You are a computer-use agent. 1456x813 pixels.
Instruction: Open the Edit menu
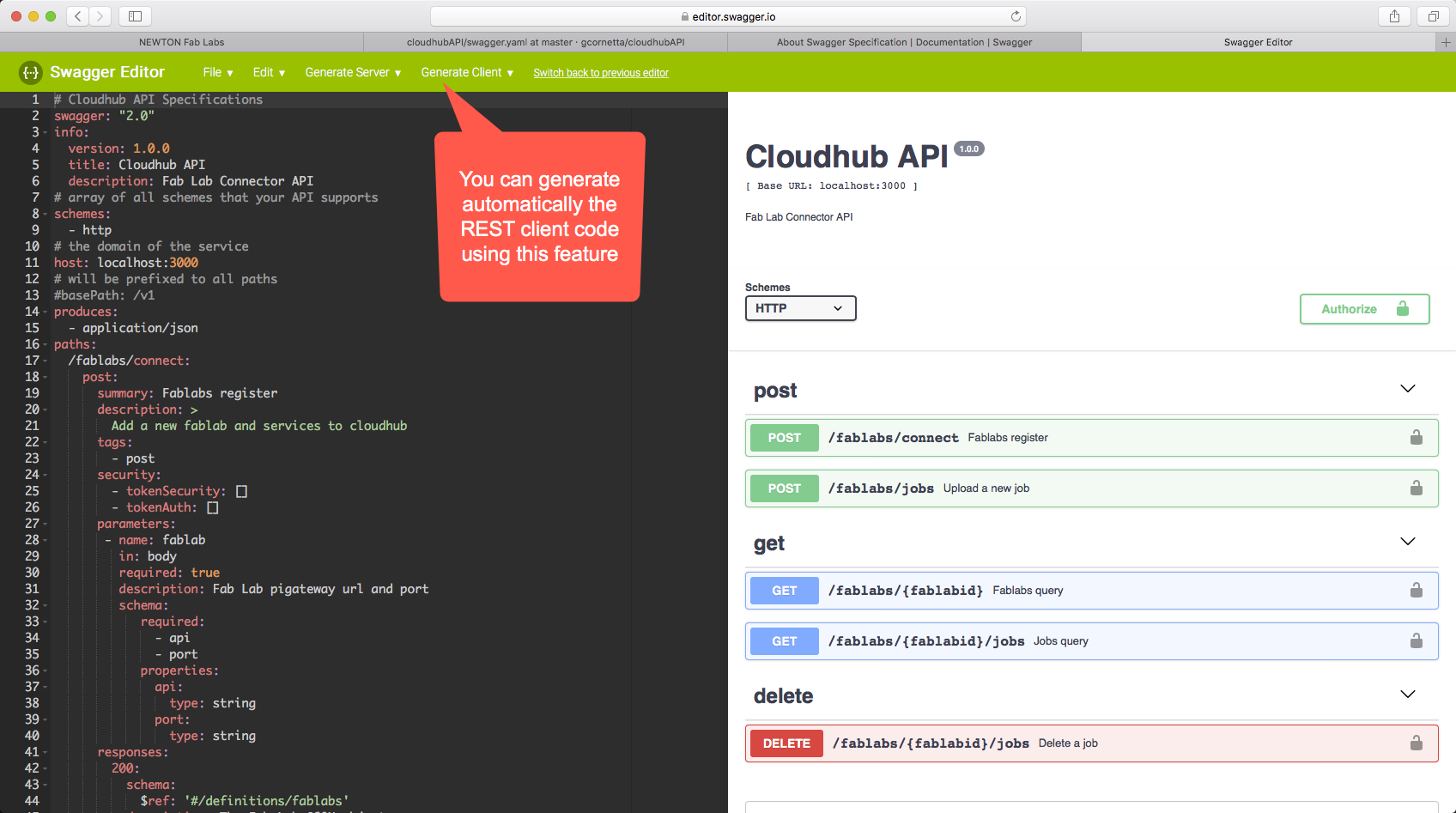click(269, 73)
